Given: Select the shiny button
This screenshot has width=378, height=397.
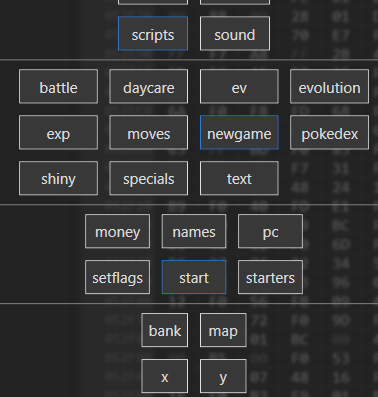Looking at the screenshot, I should 58,178.
